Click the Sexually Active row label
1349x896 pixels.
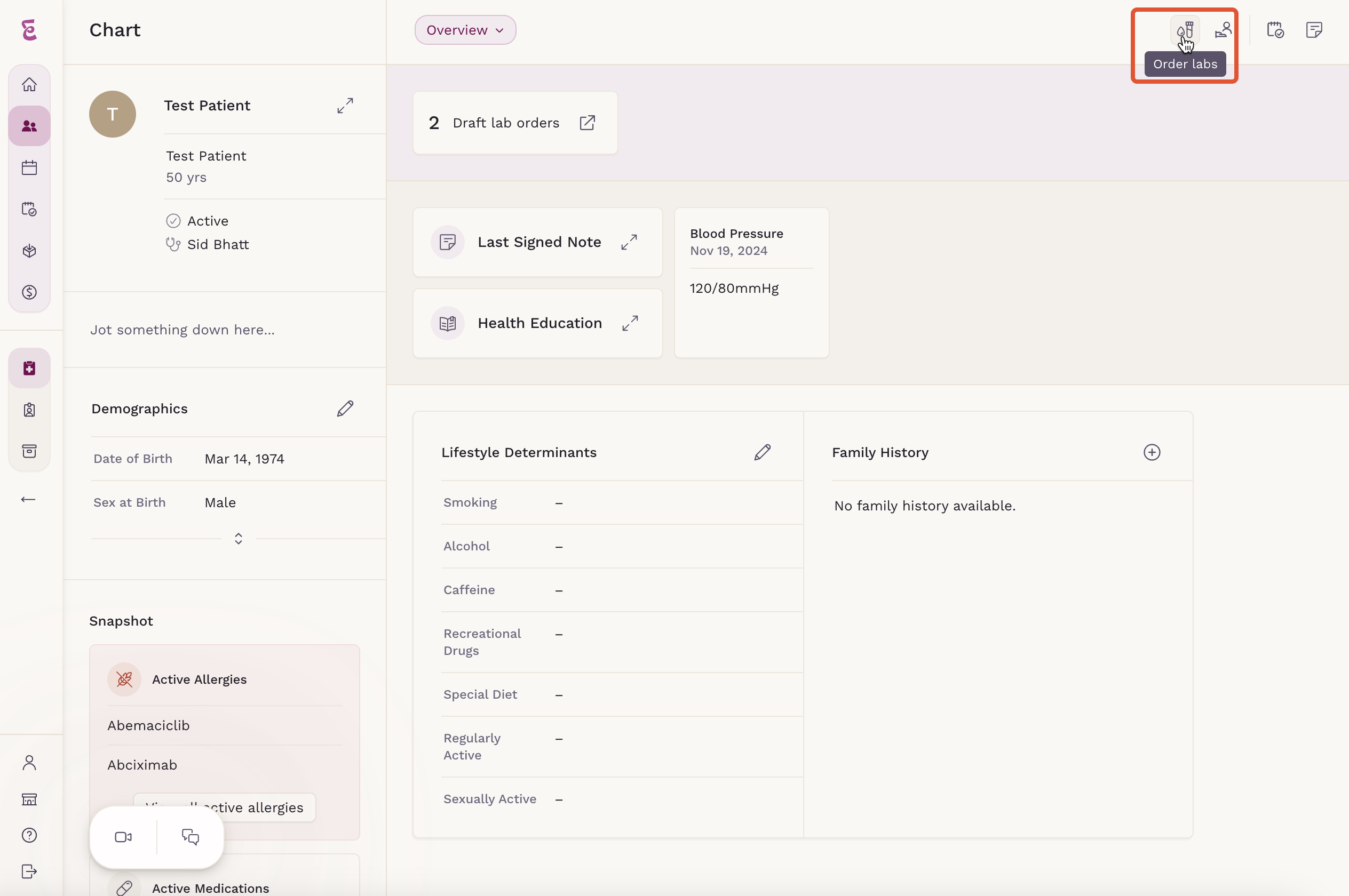[x=490, y=799]
